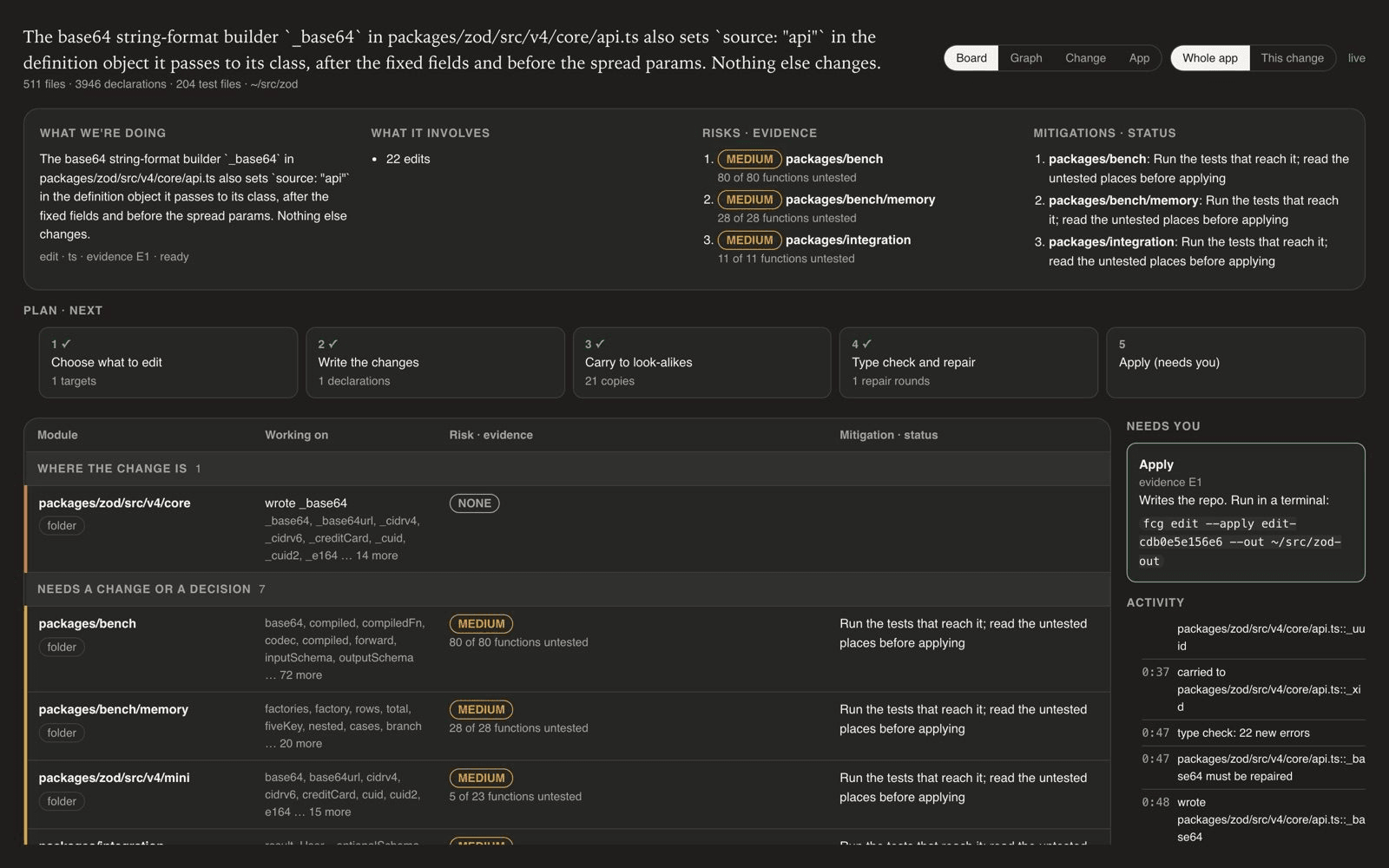The width and height of the screenshot is (1389, 868).
Task: Select the Whole app scope toggle
Action: (1209, 58)
